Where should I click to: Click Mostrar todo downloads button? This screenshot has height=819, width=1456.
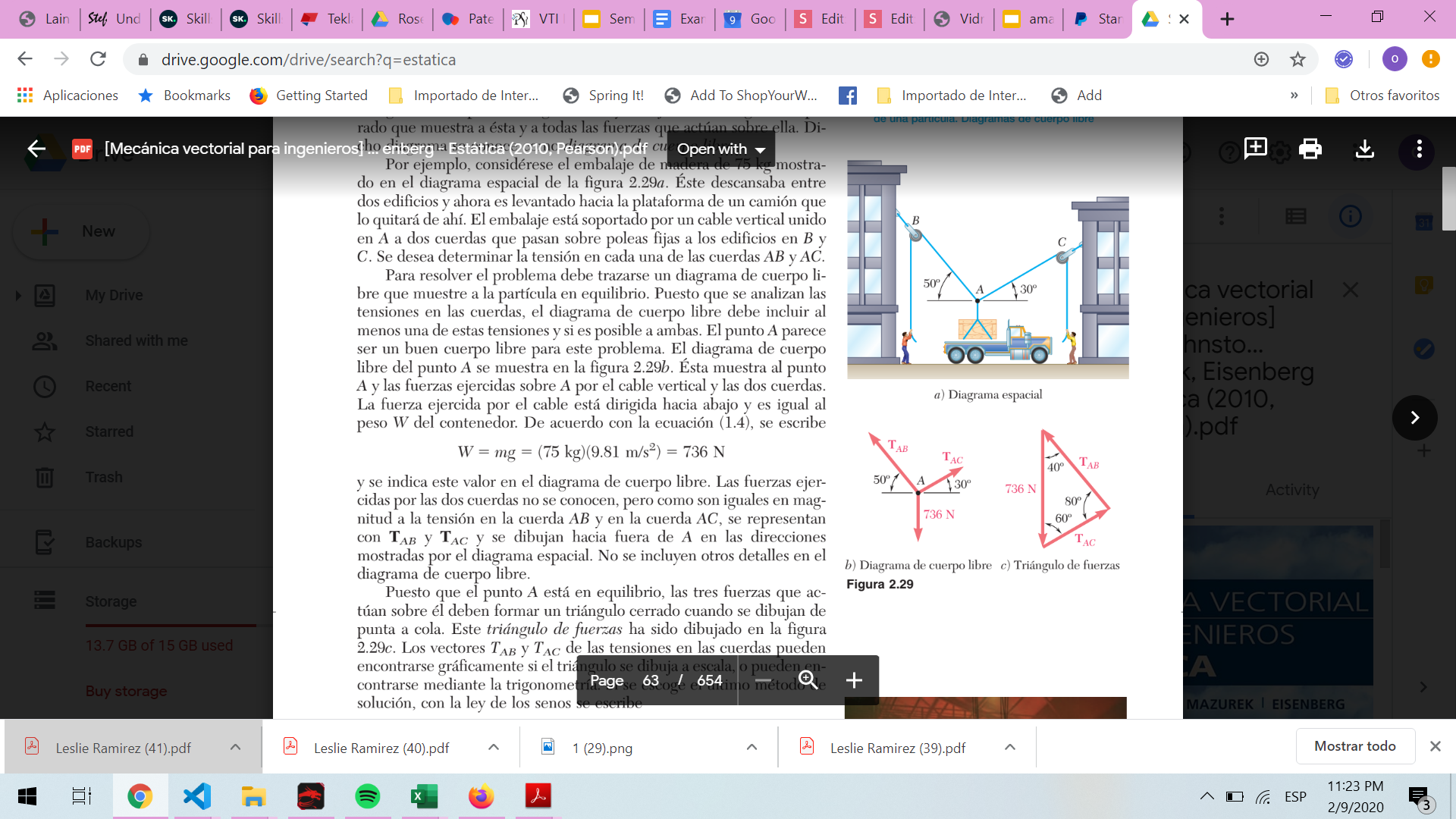coord(1354,746)
